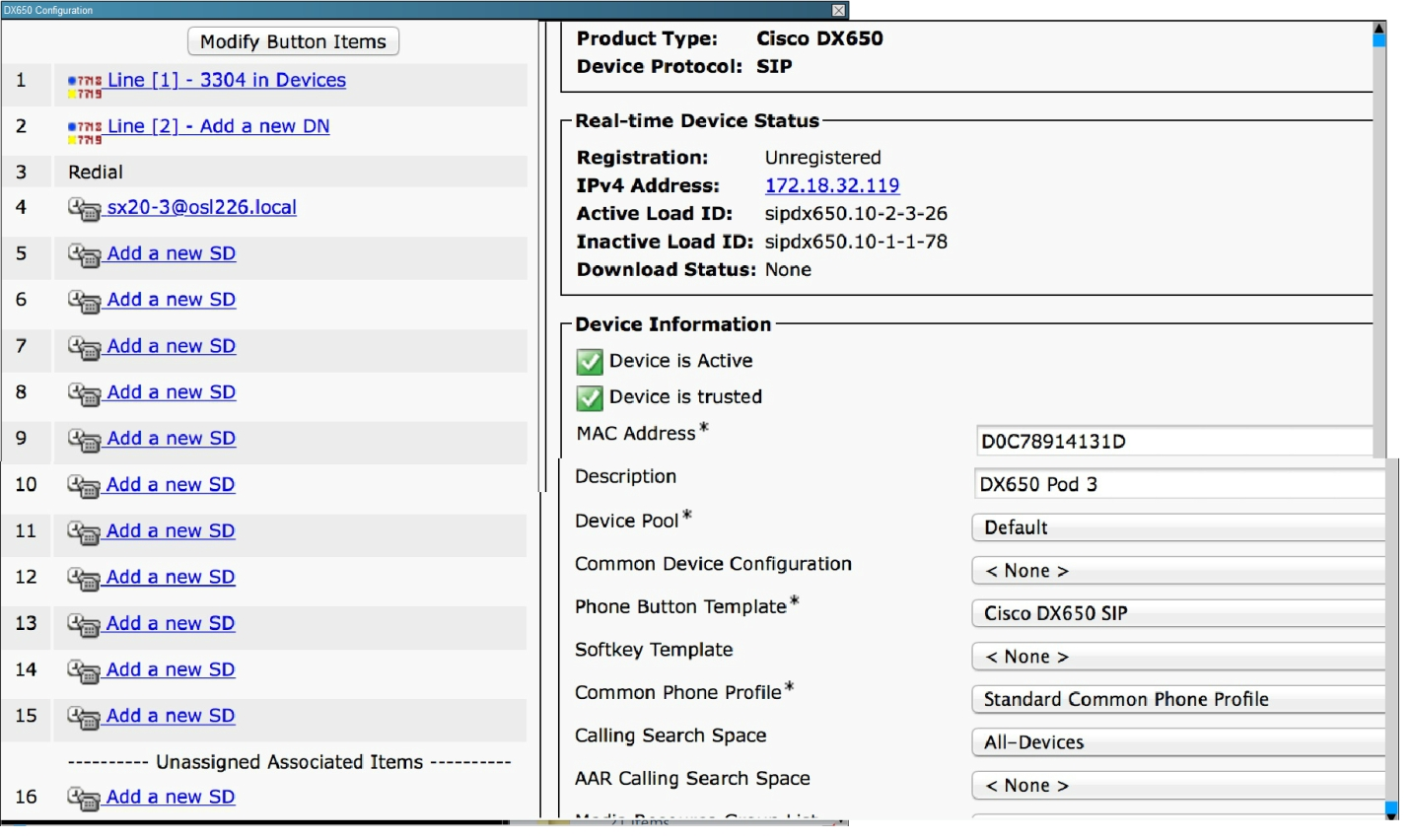Click Add a new SD in row 13
Screen dimensions: 1412x840
click(x=171, y=624)
